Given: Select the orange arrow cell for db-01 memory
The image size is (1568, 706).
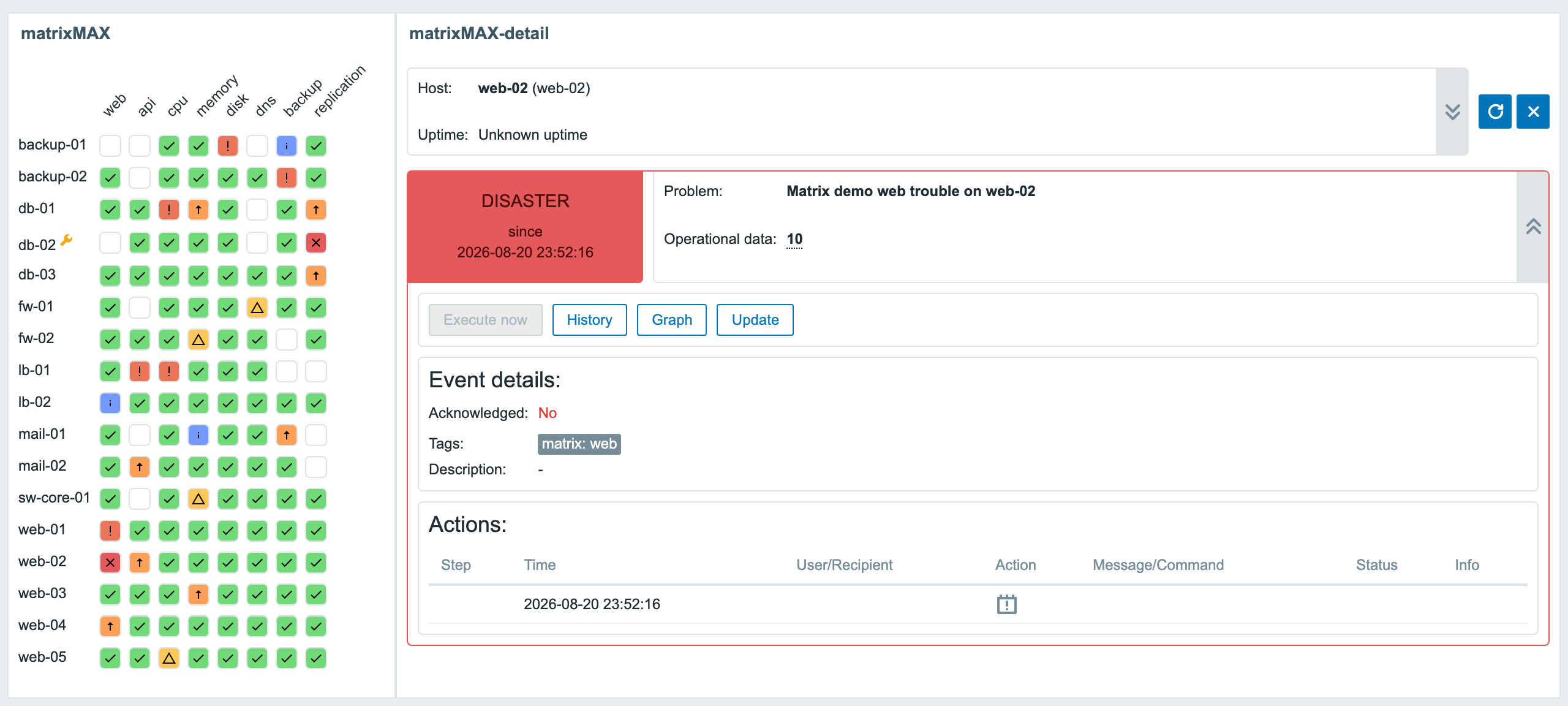Looking at the screenshot, I should [x=198, y=210].
